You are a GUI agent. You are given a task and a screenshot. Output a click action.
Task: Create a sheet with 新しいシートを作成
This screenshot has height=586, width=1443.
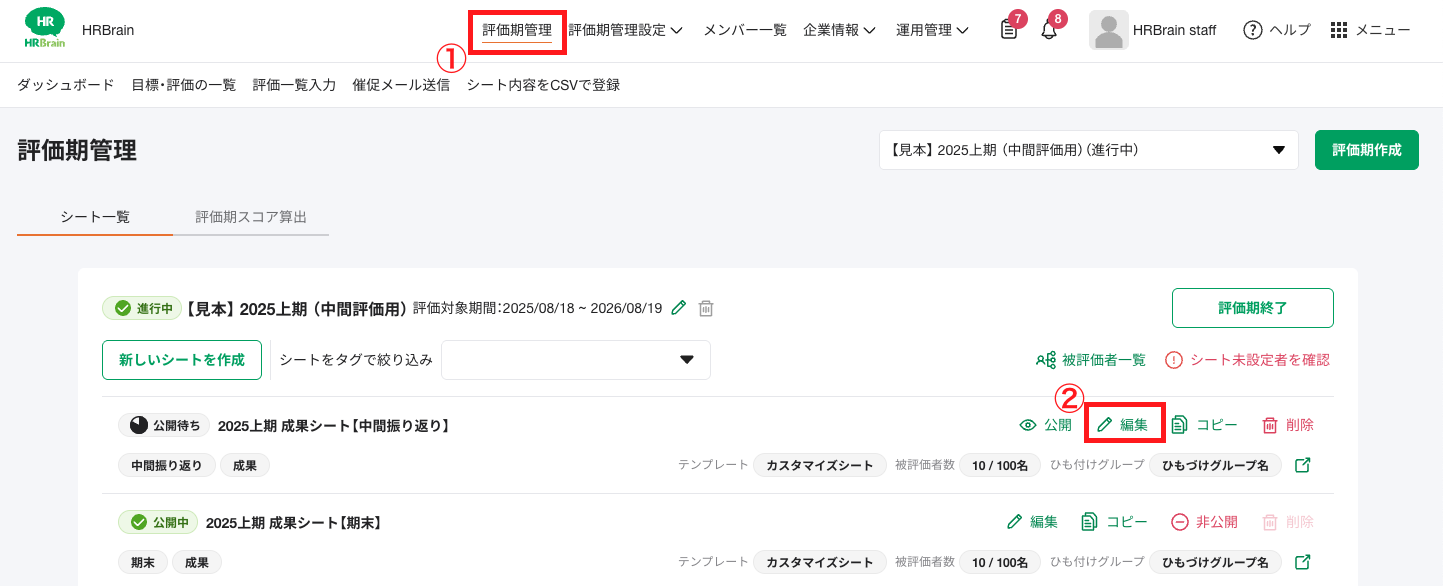click(181, 359)
